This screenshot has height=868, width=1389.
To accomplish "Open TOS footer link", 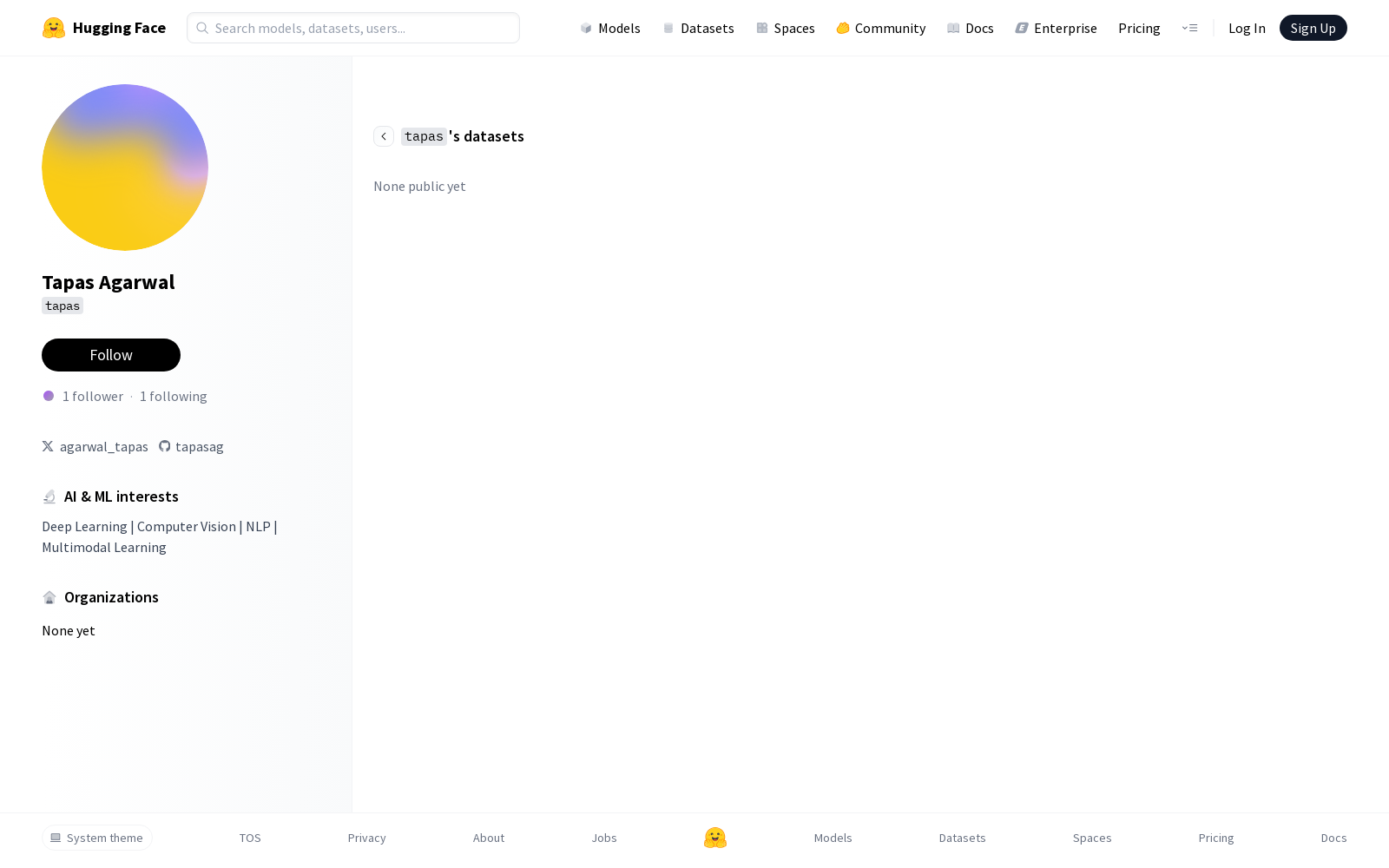I will click(x=250, y=838).
